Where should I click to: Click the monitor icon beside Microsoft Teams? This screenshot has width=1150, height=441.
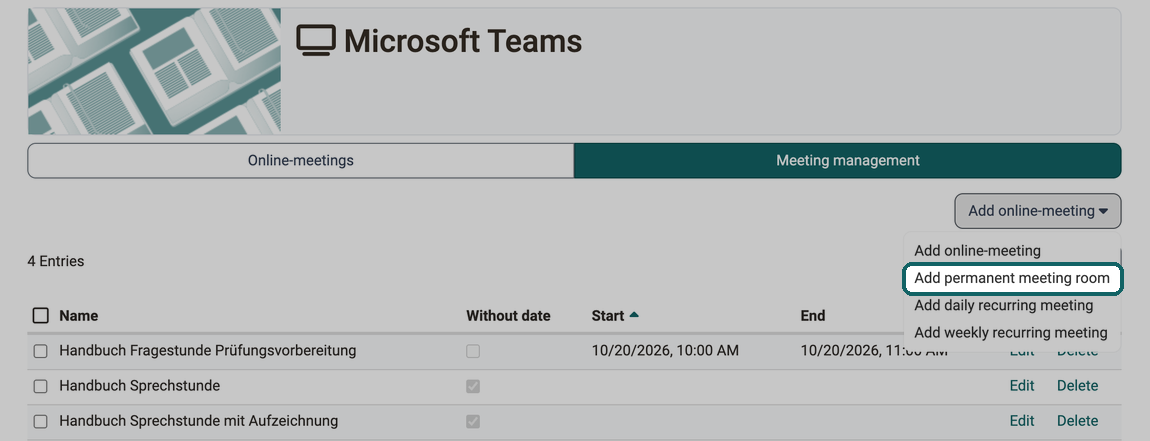click(316, 40)
